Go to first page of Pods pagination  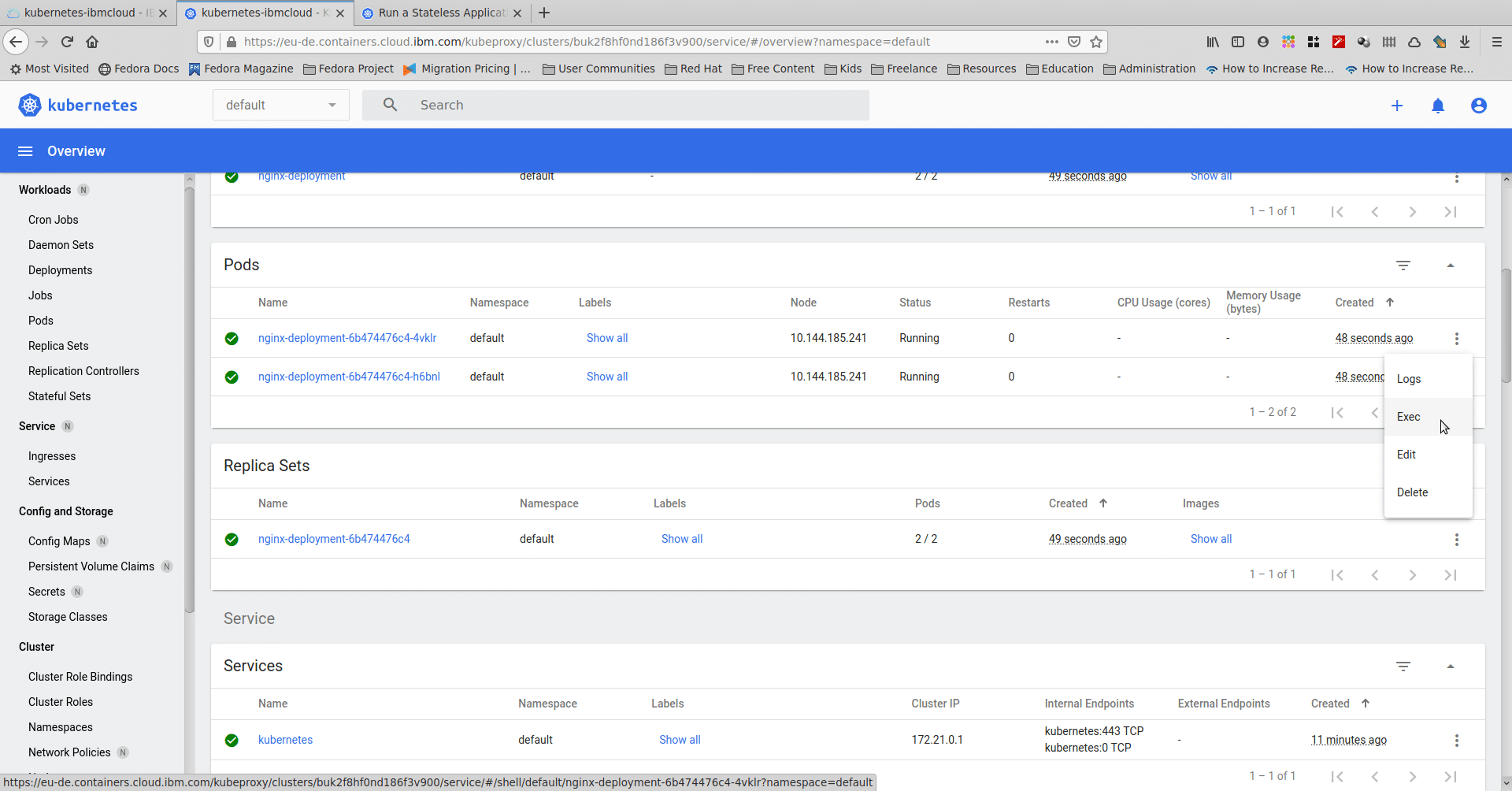[1337, 413]
